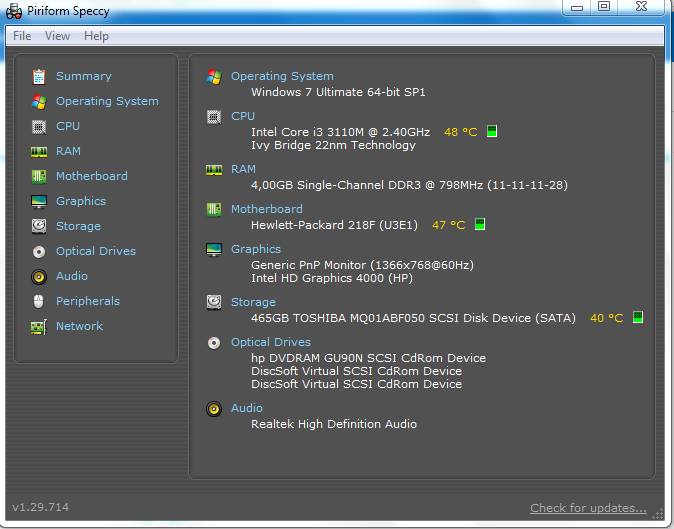Select Optical Drives in the sidebar
This screenshot has width=674, height=529.
coord(96,251)
